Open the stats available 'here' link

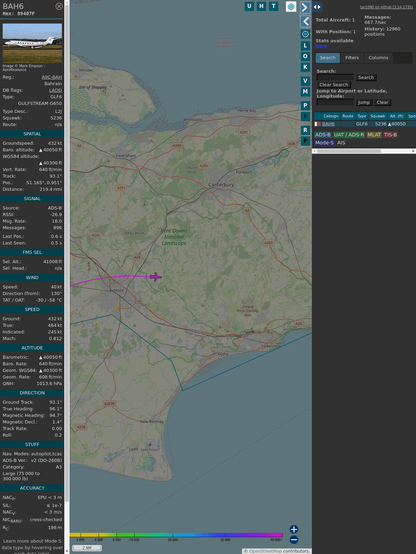coord(321,46)
